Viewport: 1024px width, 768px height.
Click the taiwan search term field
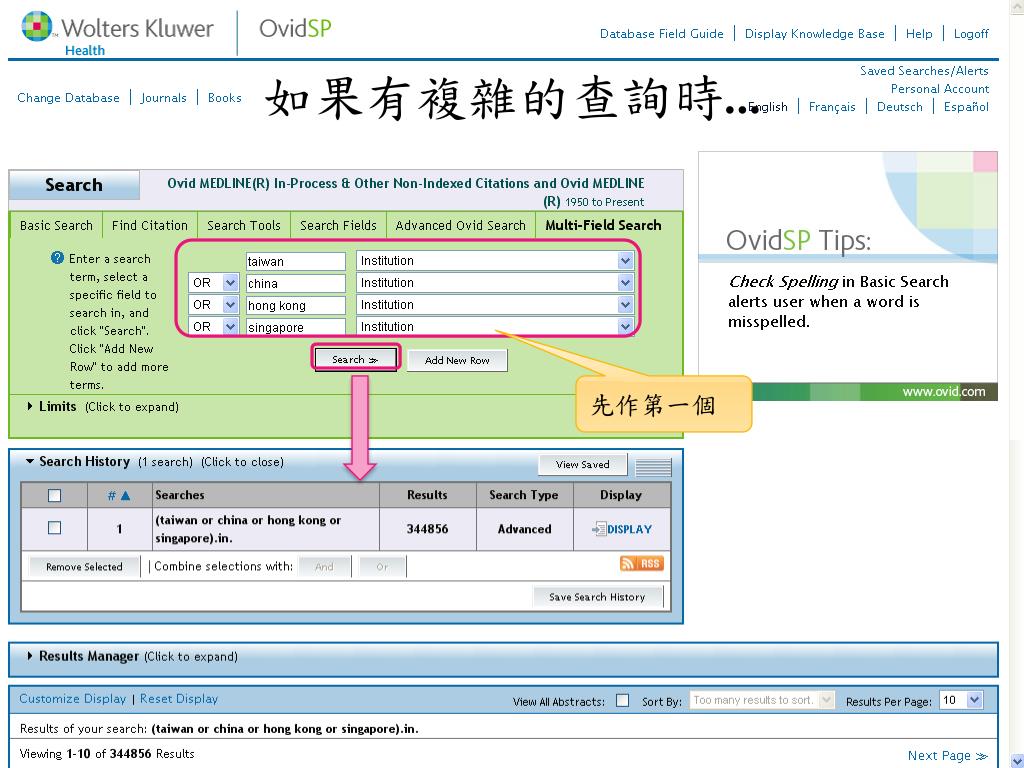[x=296, y=261]
